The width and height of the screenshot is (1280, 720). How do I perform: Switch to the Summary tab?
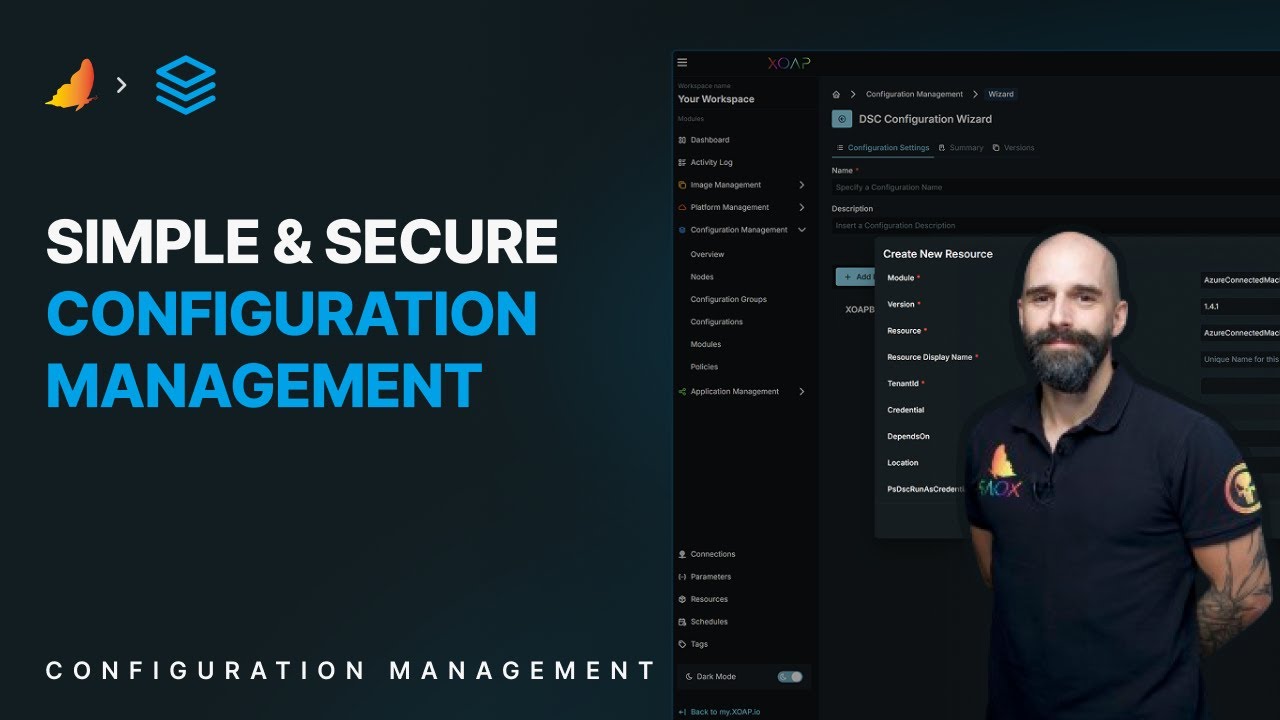(962, 148)
